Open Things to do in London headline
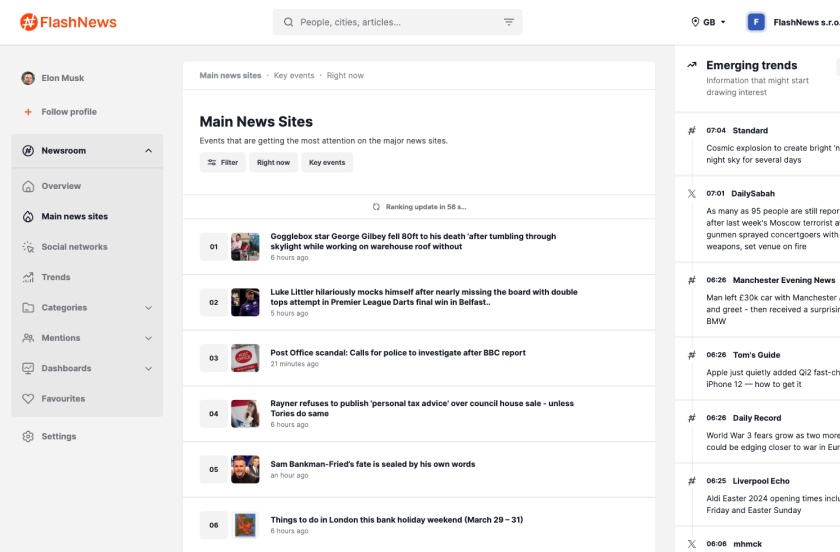 pos(397,520)
